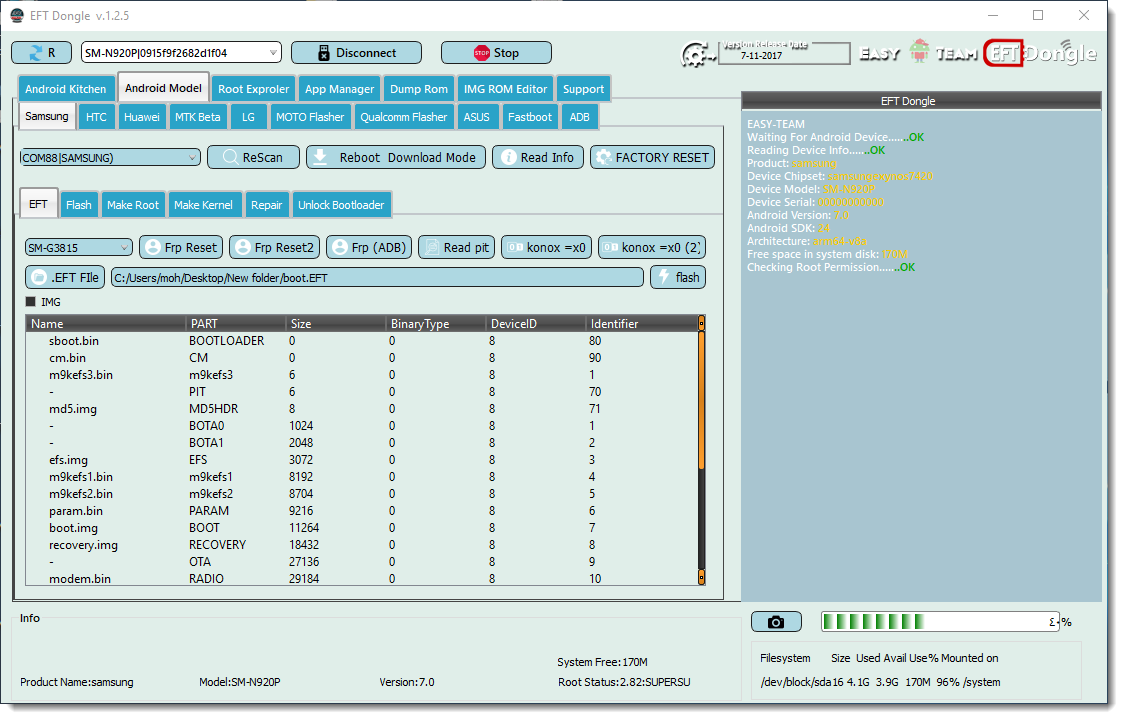Screen dimensions: 1123x719
Task: Open the Fastboot tab
Action: (530, 117)
